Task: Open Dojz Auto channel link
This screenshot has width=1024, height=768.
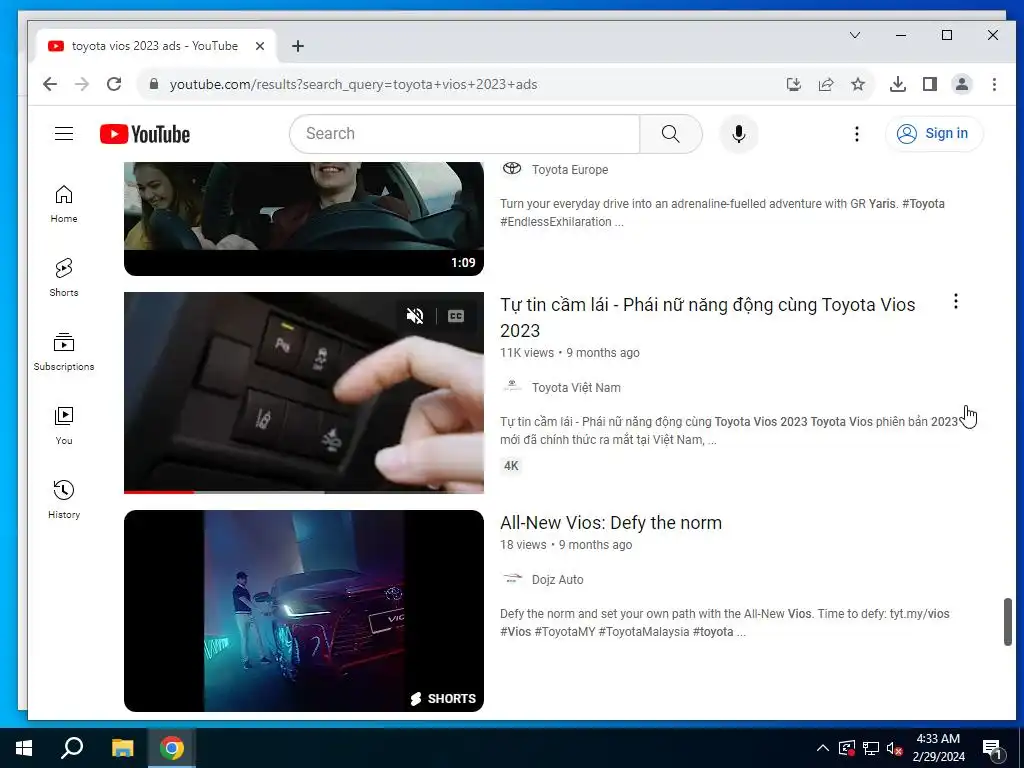Action: click(x=558, y=579)
